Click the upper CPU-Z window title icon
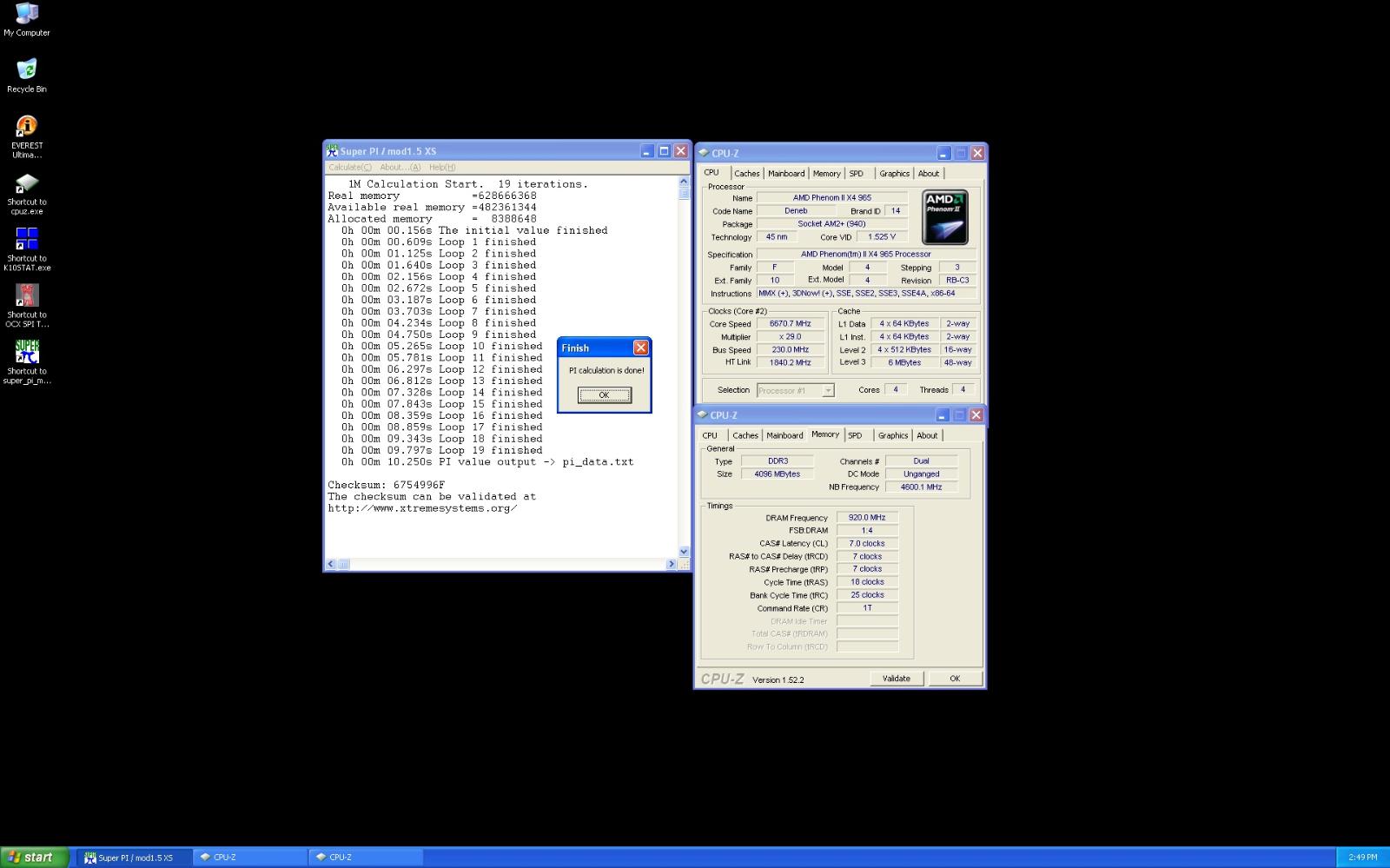The height and width of the screenshot is (868, 1390). pyautogui.click(x=704, y=153)
